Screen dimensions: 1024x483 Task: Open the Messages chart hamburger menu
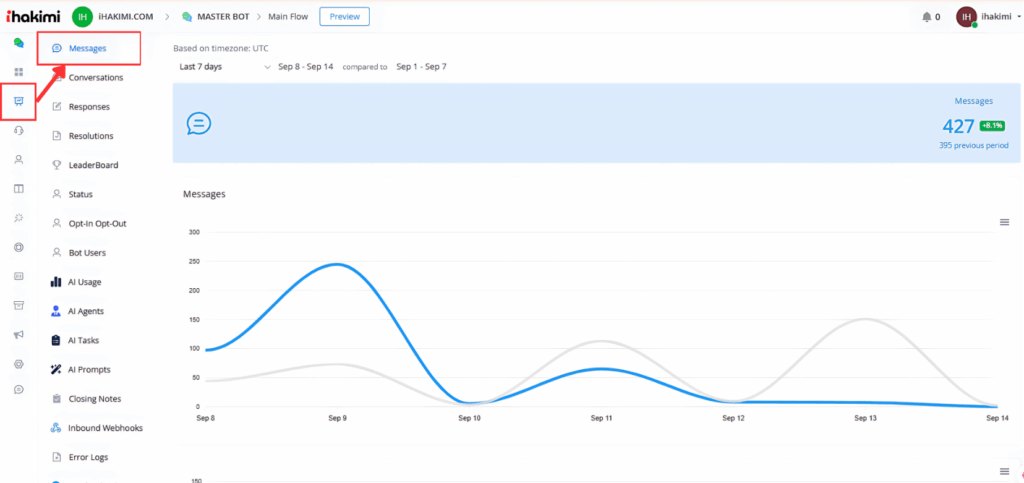[1004, 222]
